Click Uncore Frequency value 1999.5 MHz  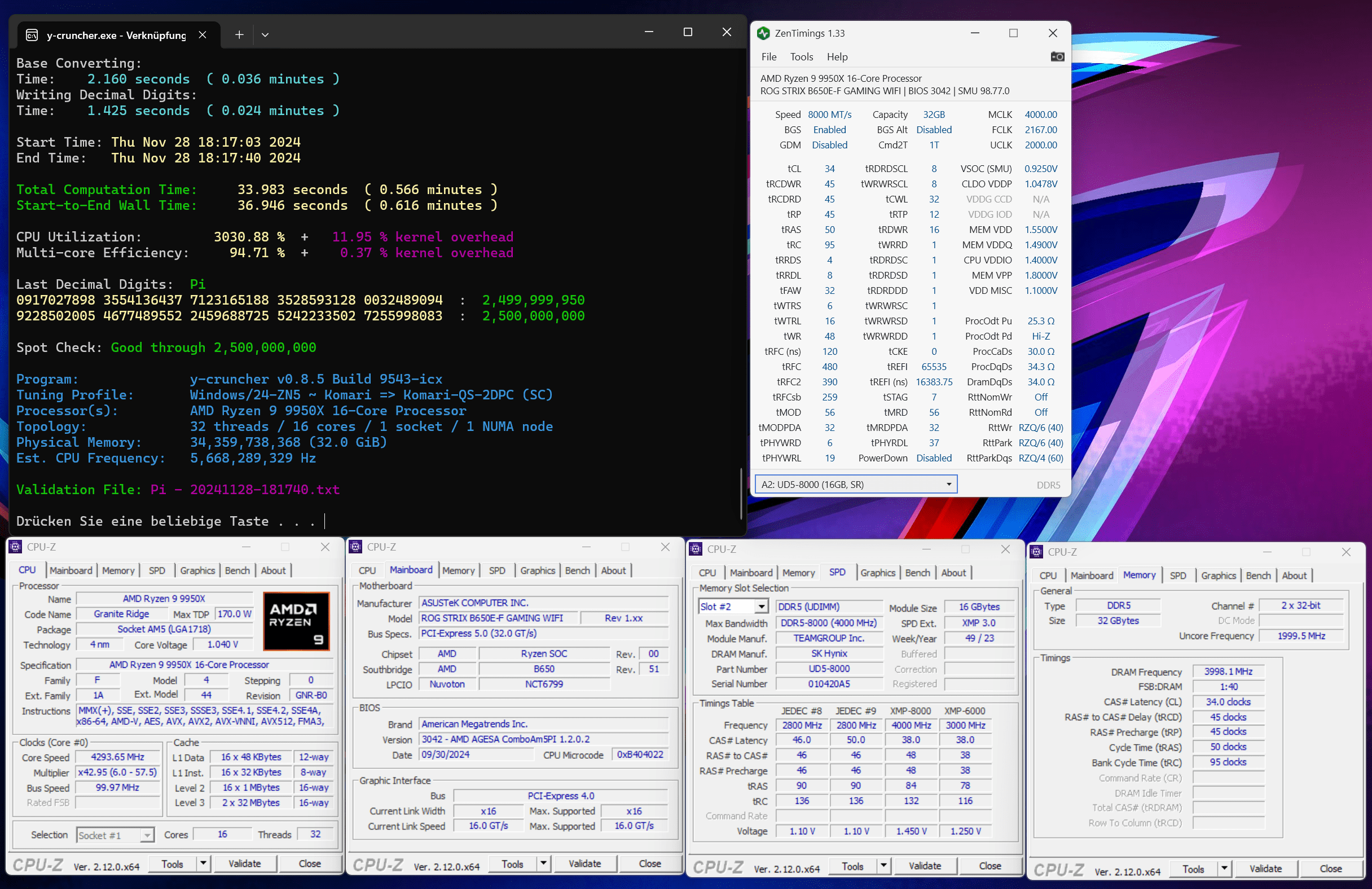coord(1301,636)
